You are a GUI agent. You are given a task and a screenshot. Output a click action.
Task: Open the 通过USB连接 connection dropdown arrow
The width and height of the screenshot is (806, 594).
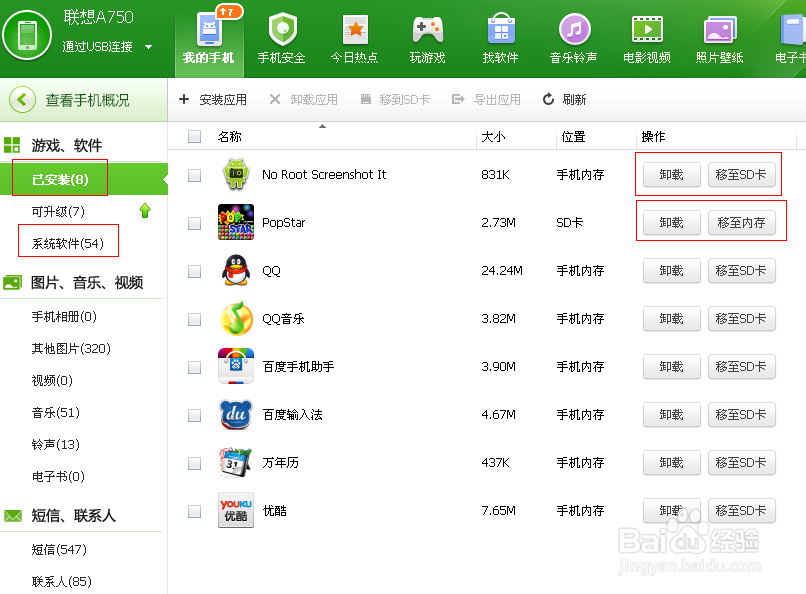[x=149, y=47]
